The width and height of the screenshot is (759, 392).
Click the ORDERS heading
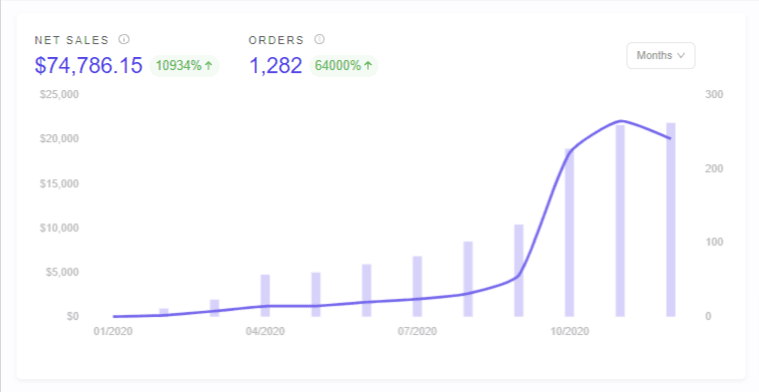click(276, 40)
